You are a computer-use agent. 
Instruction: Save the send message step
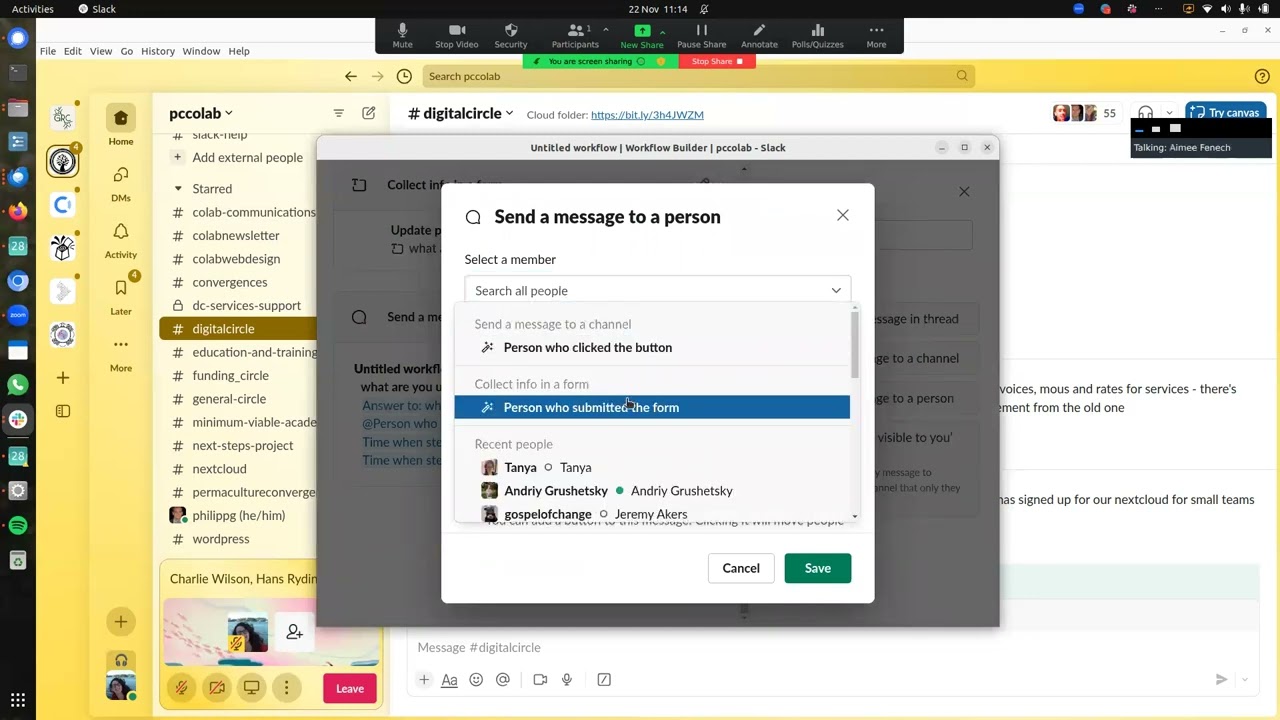point(817,568)
